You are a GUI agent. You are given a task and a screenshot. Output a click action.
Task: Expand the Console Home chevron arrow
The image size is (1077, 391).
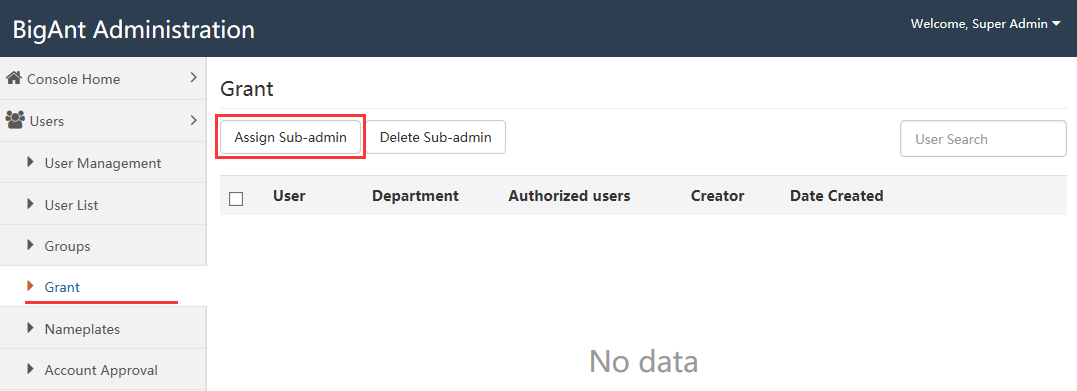(x=193, y=78)
